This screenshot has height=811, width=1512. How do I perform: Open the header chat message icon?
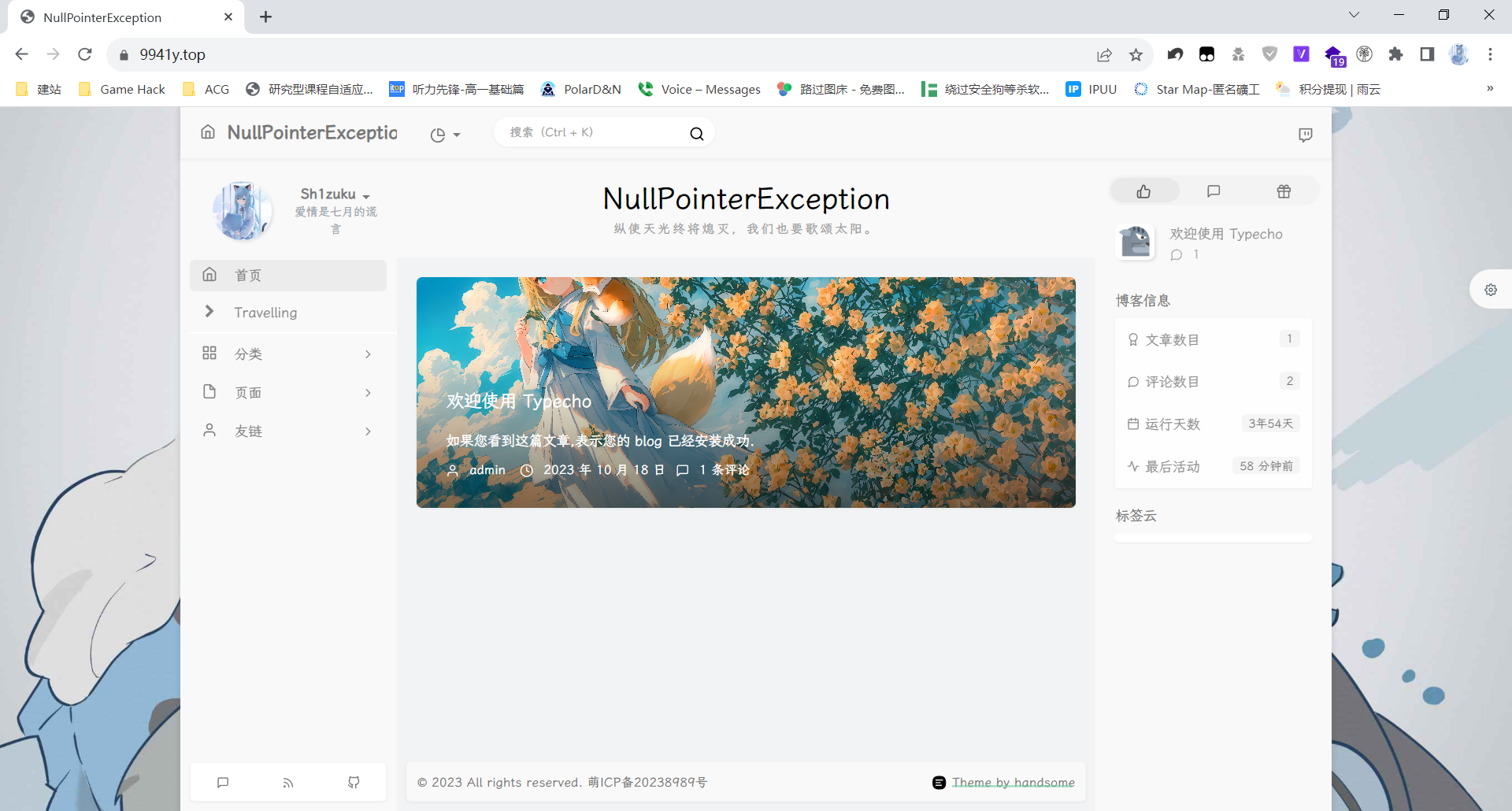(x=1305, y=135)
